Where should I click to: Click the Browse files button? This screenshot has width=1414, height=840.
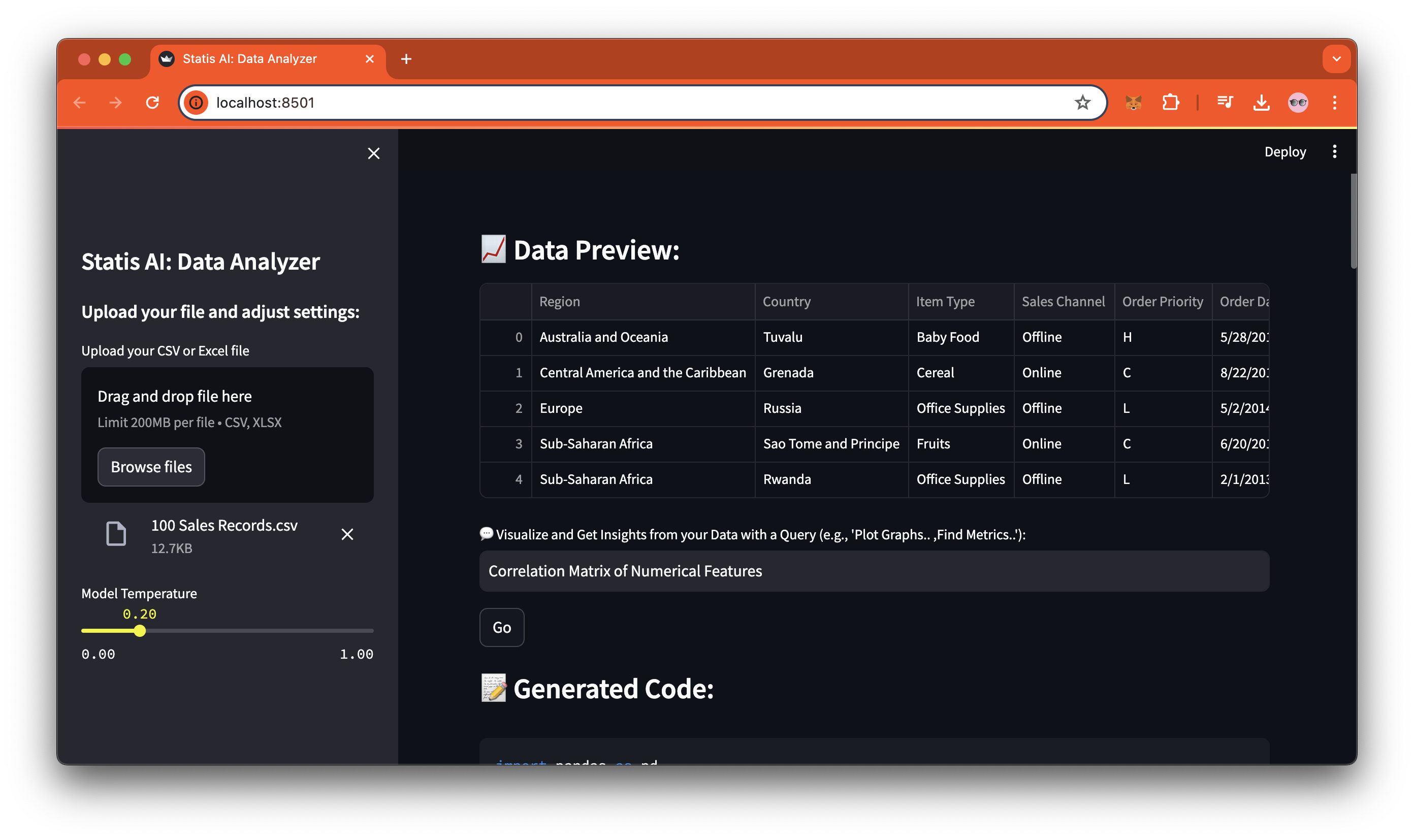pyautogui.click(x=151, y=467)
